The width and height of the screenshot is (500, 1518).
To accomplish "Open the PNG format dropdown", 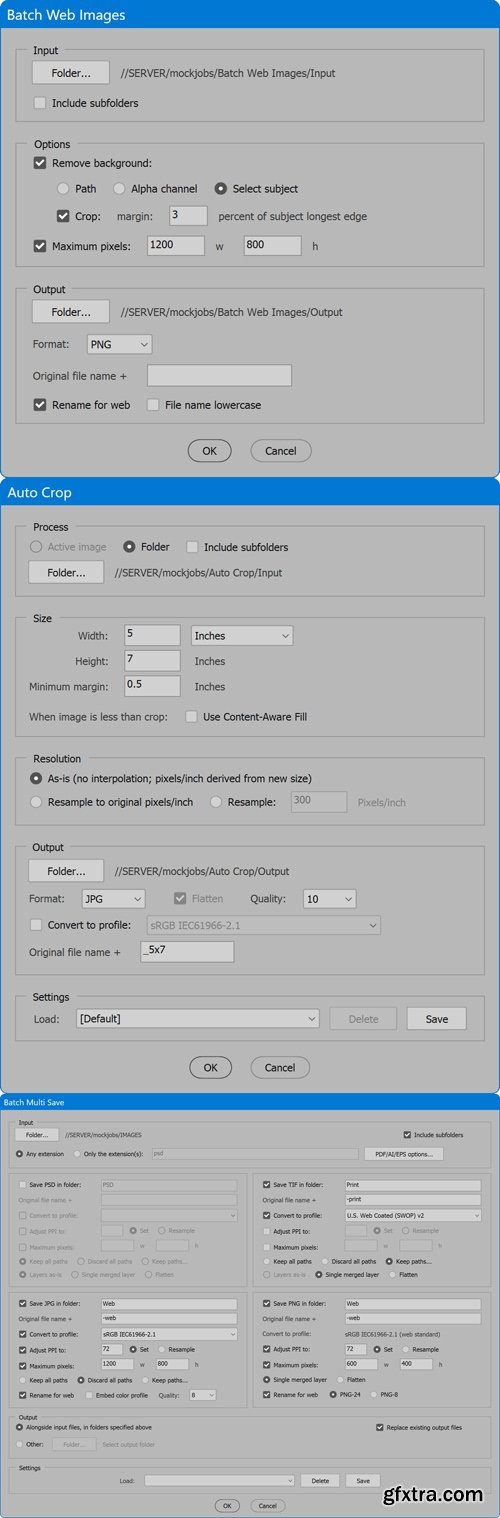I will [119, 345].
